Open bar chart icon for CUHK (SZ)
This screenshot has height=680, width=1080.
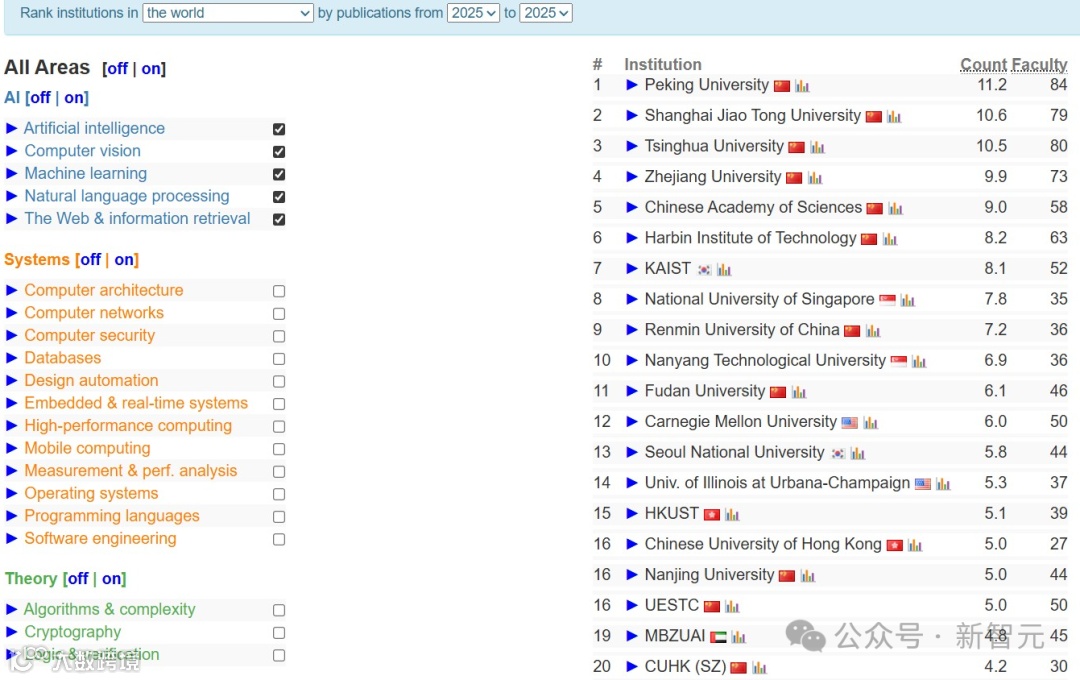tap(759, 668)
